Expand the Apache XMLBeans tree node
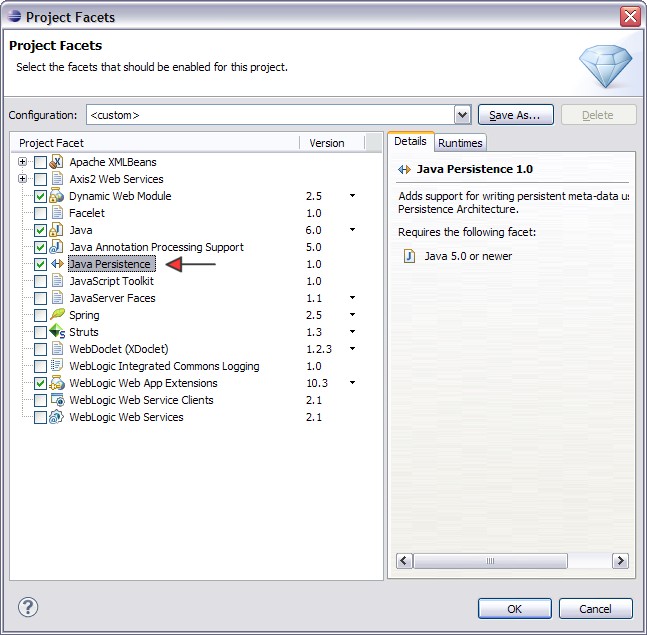Image resolution: width=647 pixels, height=635 pixels. coord(23,161)
